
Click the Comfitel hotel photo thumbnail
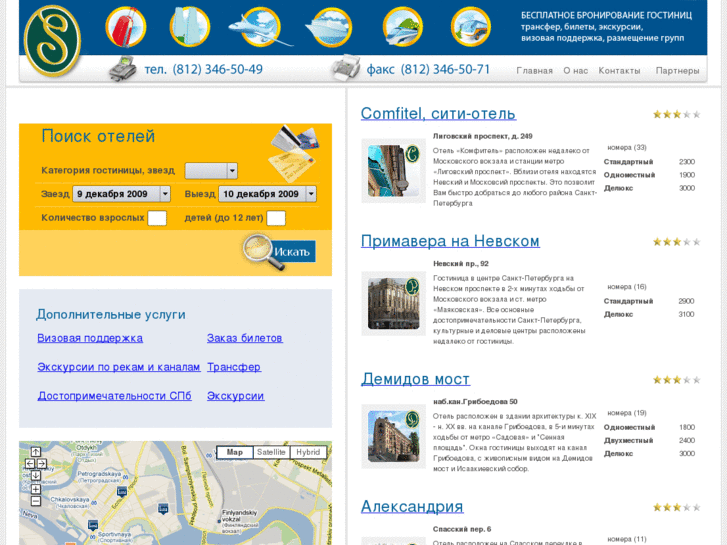tap(394, 171)
